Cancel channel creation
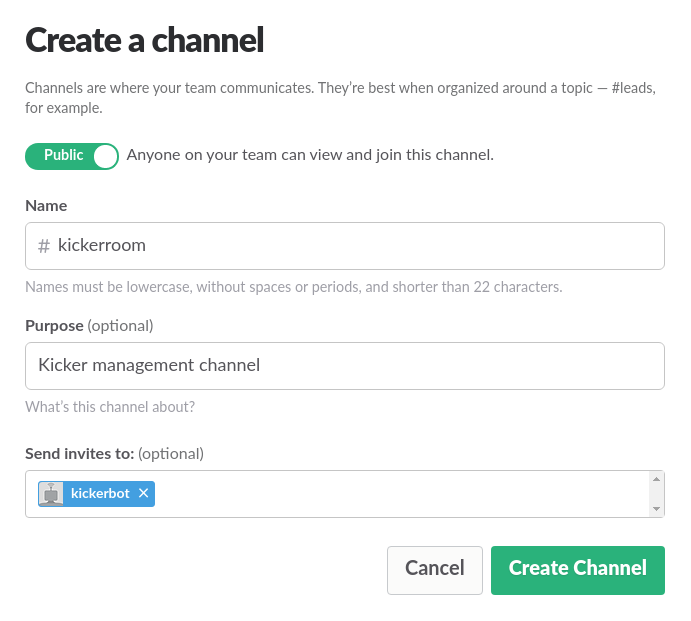691x621 pixels. pos(435,570)
